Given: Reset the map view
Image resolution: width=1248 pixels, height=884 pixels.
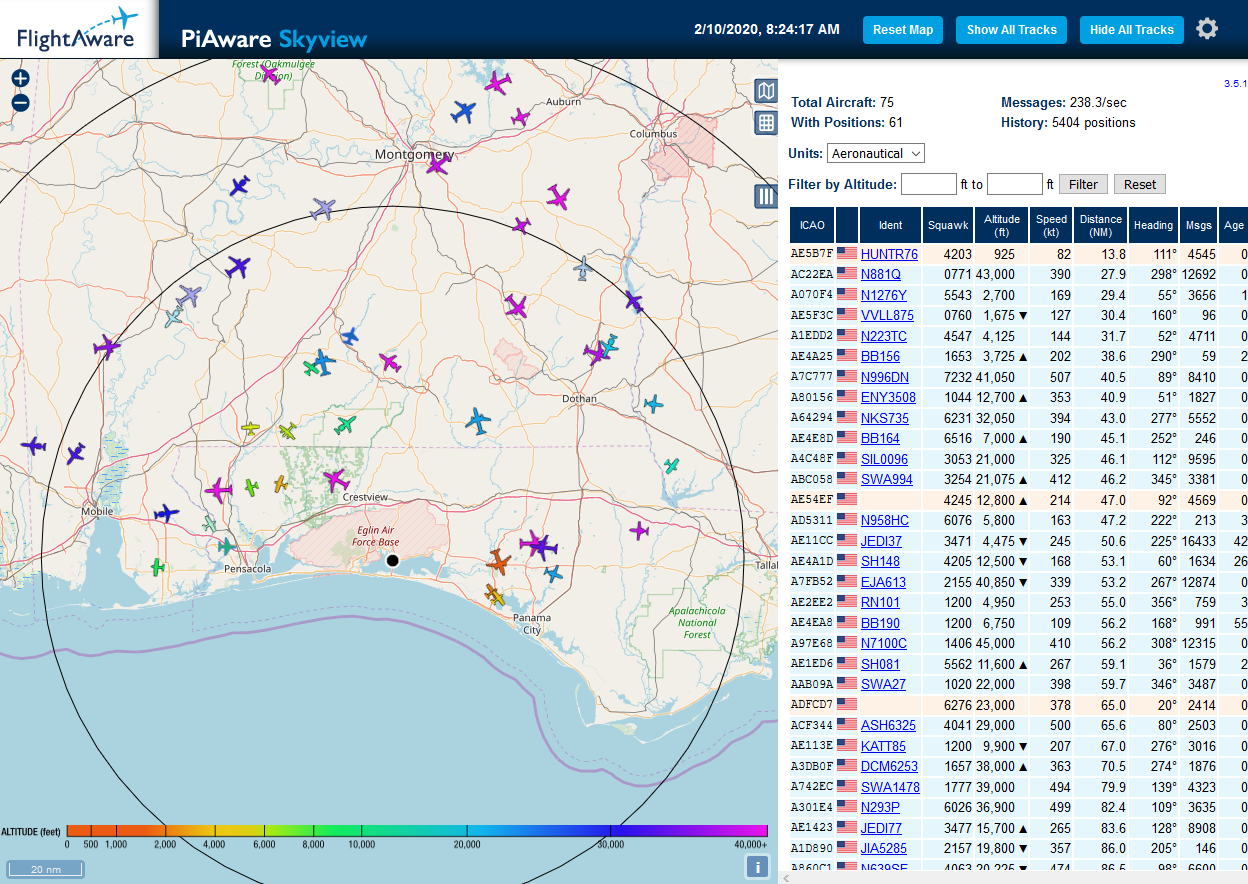Looking at the screenshot, I should (903, 30).
